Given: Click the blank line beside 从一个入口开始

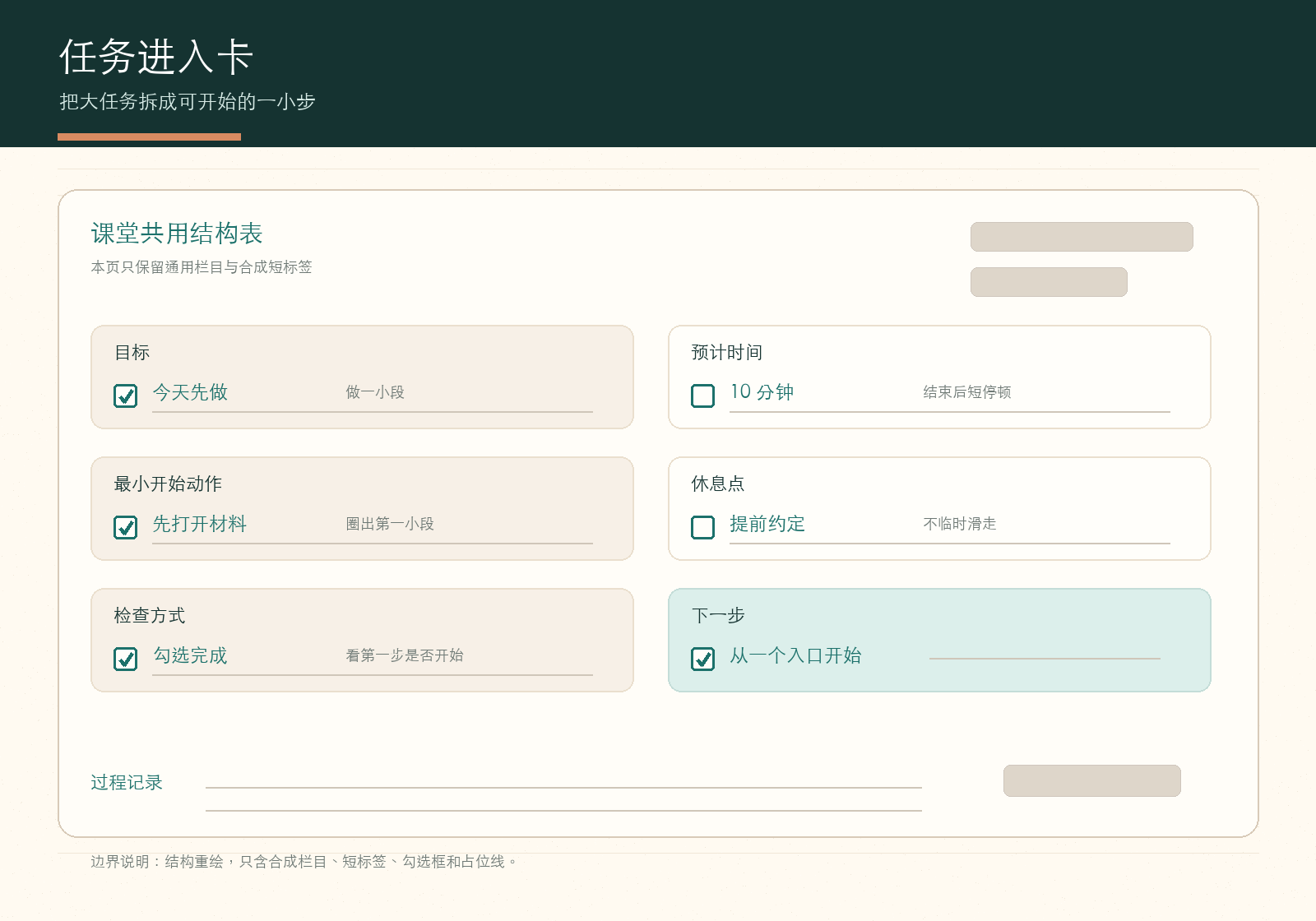Looking at the screenshot, I should (1045, 658).
